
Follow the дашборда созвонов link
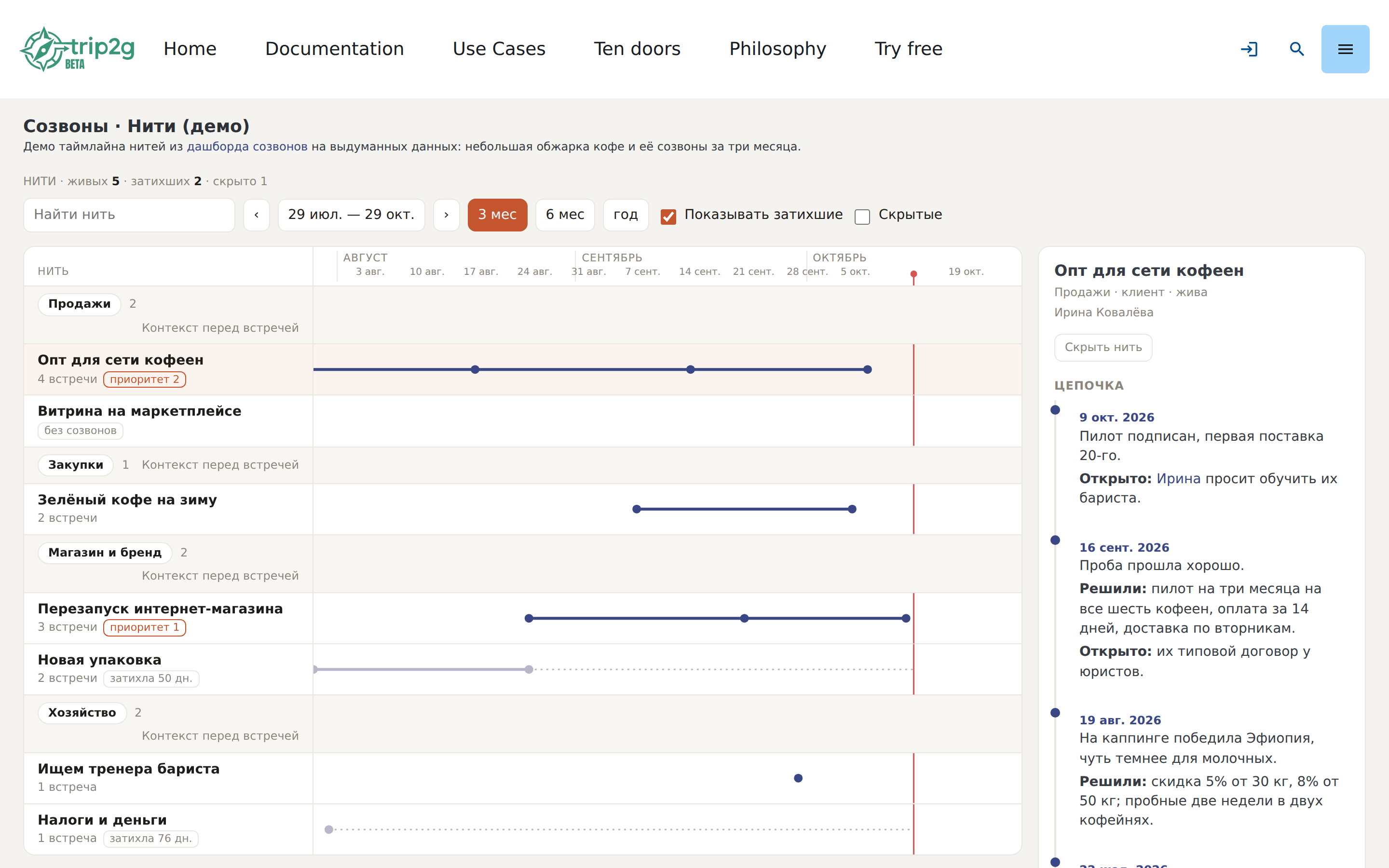tap(247, 147)
